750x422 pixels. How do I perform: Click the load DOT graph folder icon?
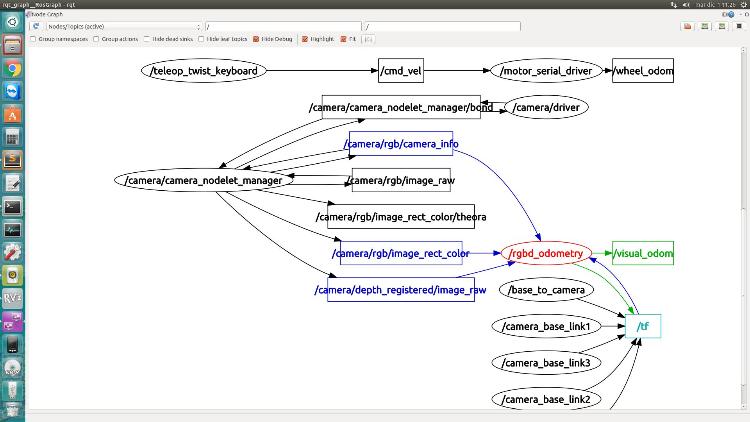[688, 25]
